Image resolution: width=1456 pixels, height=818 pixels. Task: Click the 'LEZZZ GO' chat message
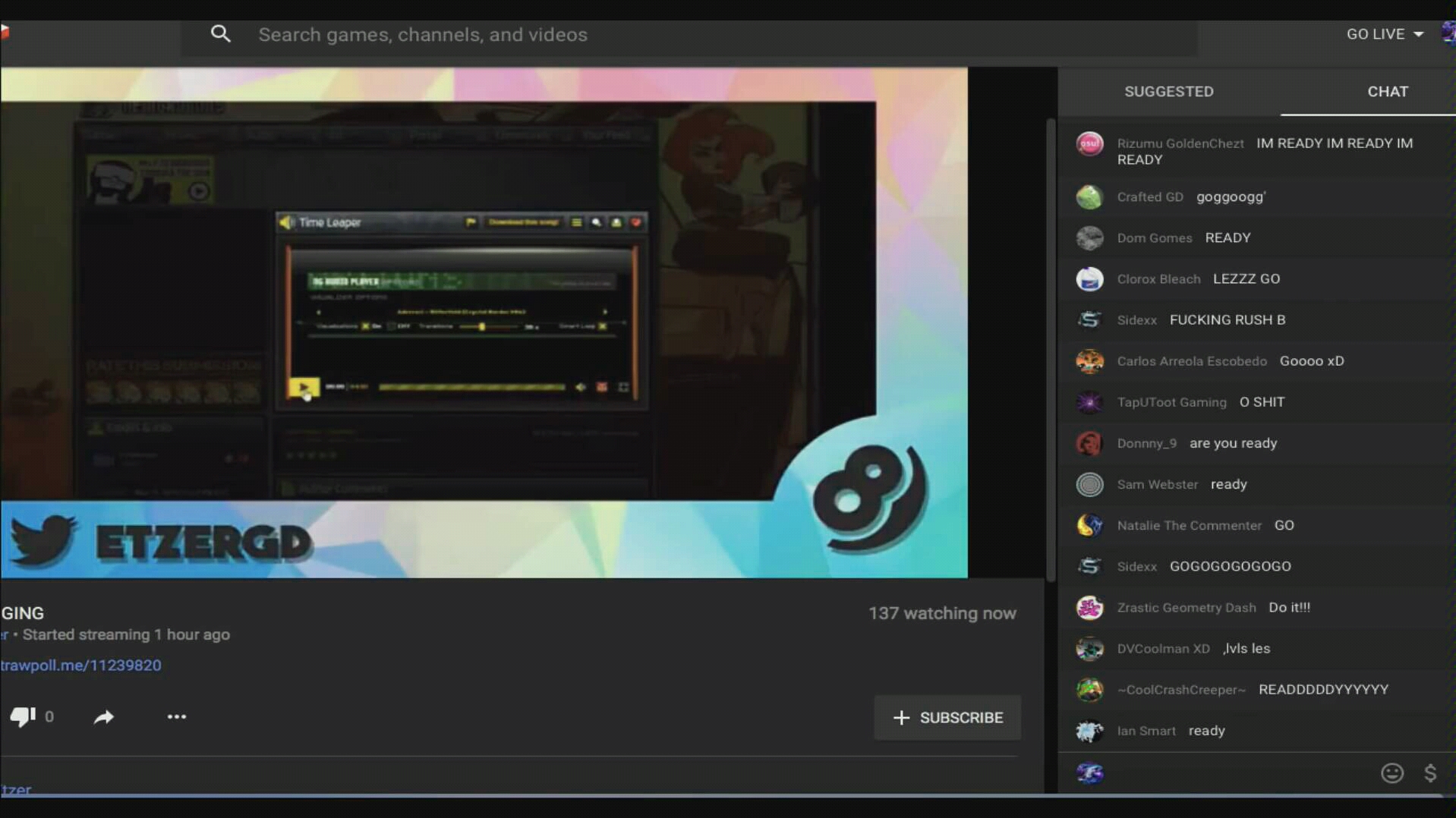pyautogui.click(x=1246, y=279)
